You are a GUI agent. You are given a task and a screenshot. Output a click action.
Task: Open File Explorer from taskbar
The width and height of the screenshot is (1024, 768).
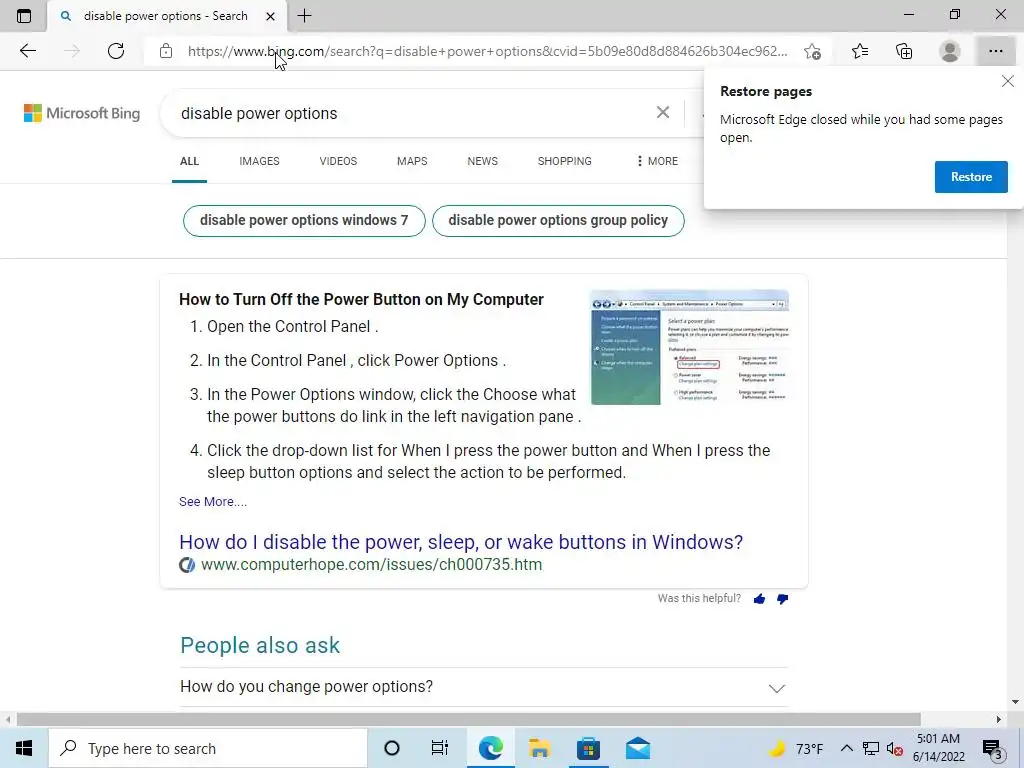[x=539, y=748]
